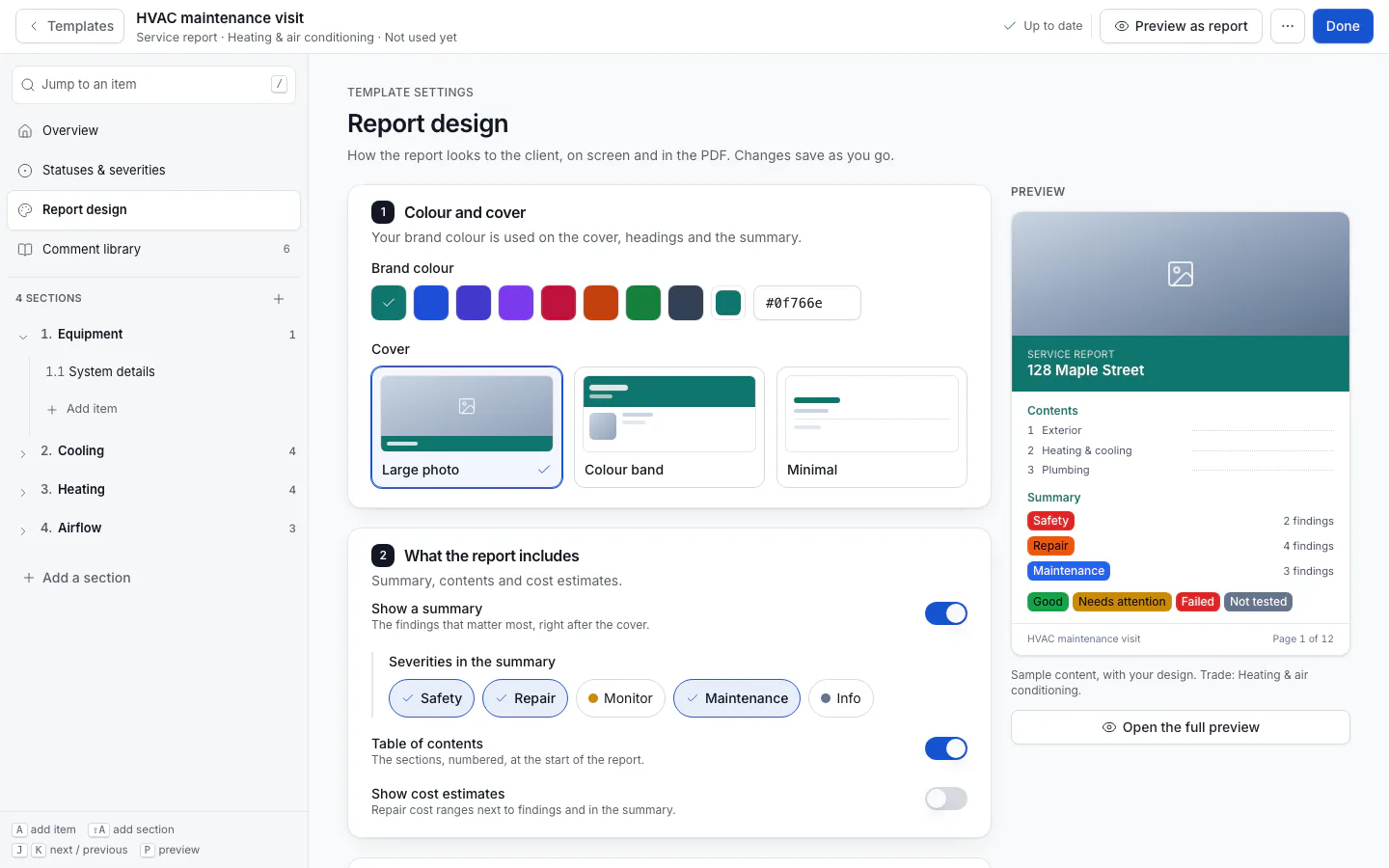Click the hex colour input field

[807, 303]
